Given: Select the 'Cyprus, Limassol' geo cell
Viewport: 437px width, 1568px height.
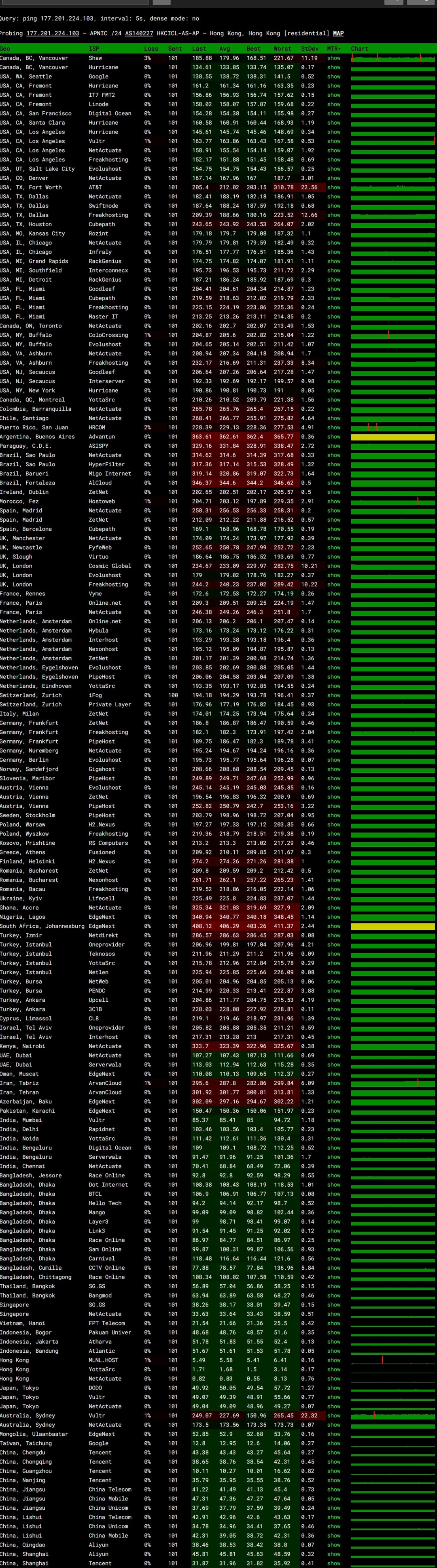Looking at the screenshot, I should (26, 1018).
